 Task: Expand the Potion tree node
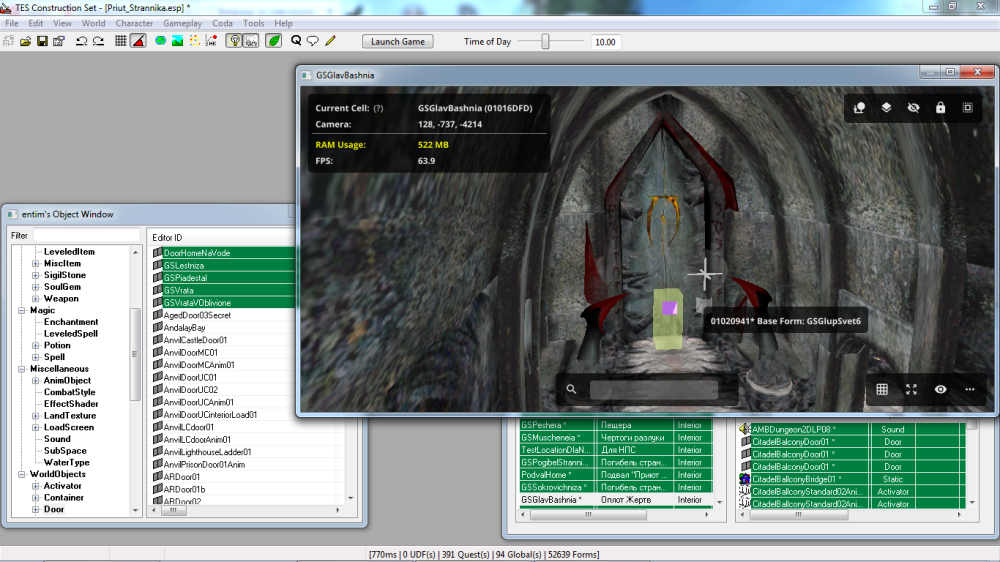pos(36,346)
